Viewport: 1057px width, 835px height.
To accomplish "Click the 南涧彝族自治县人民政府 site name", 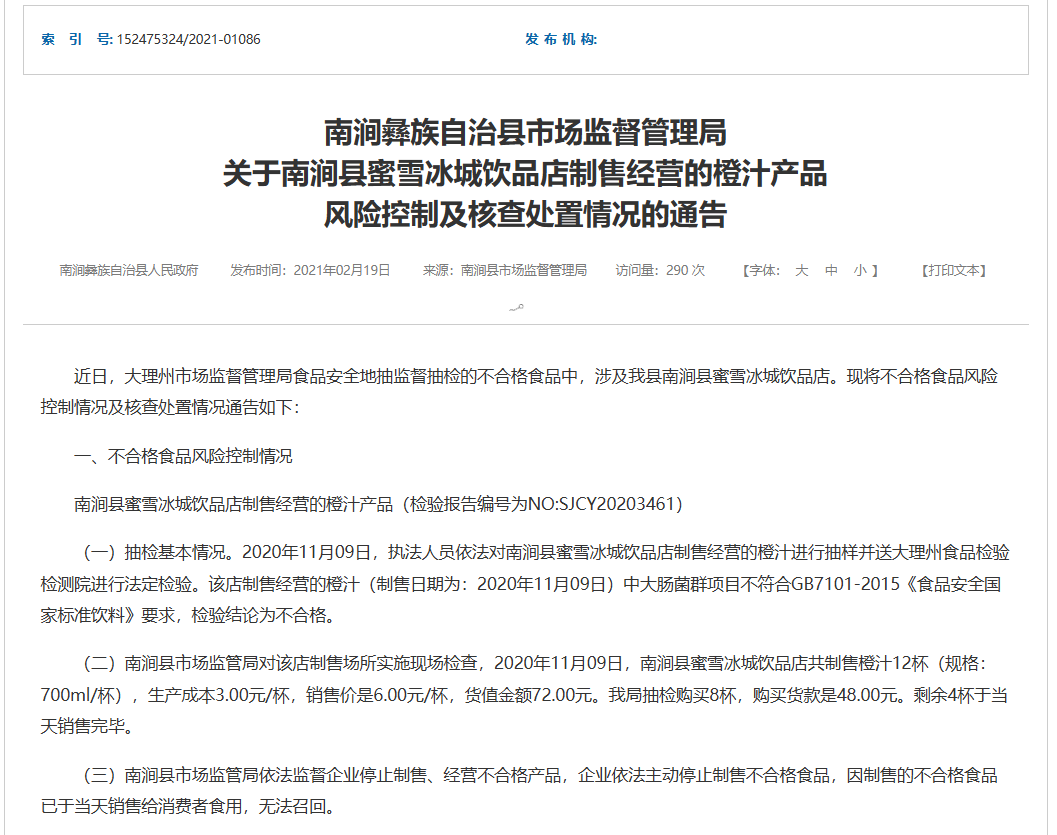I will [x=129, y=270].
